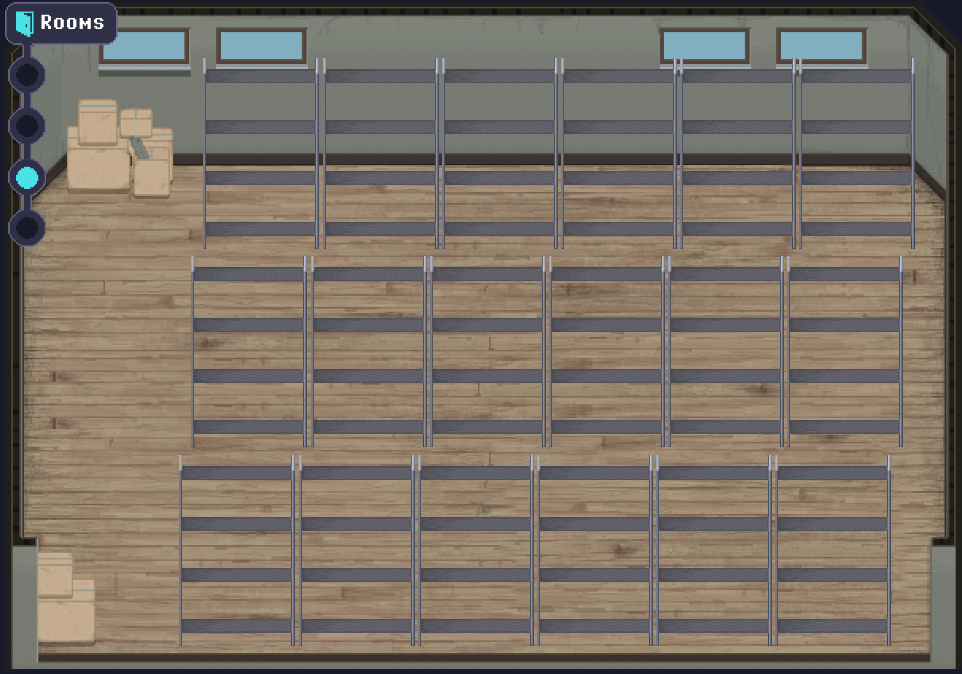Viewport: 962px width, 674px height.
Task: Click the door icon beside Rooms
Action: [x=25, y=23]
